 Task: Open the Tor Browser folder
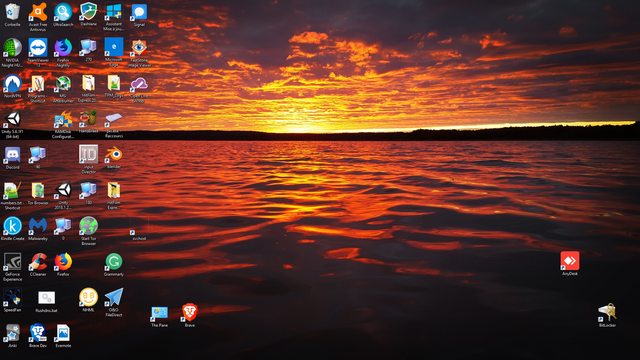pos(38,191)
